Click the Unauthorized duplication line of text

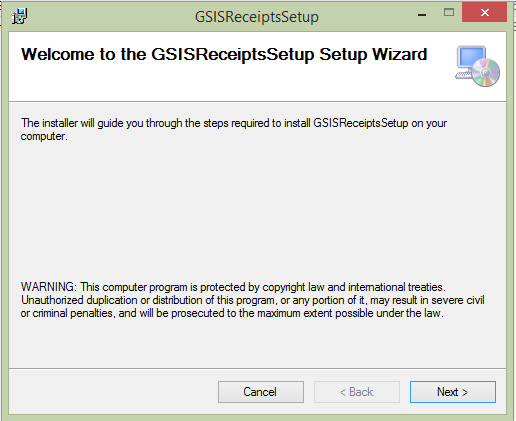pyautogui.click(x=253, y=300)
